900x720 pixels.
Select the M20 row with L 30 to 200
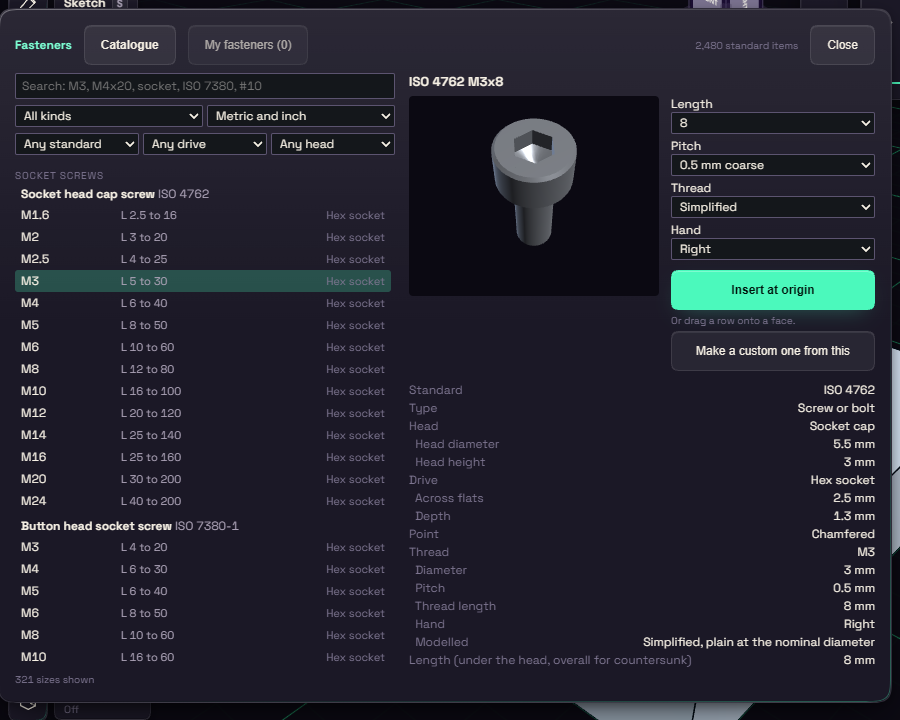(x=203, y=479)
